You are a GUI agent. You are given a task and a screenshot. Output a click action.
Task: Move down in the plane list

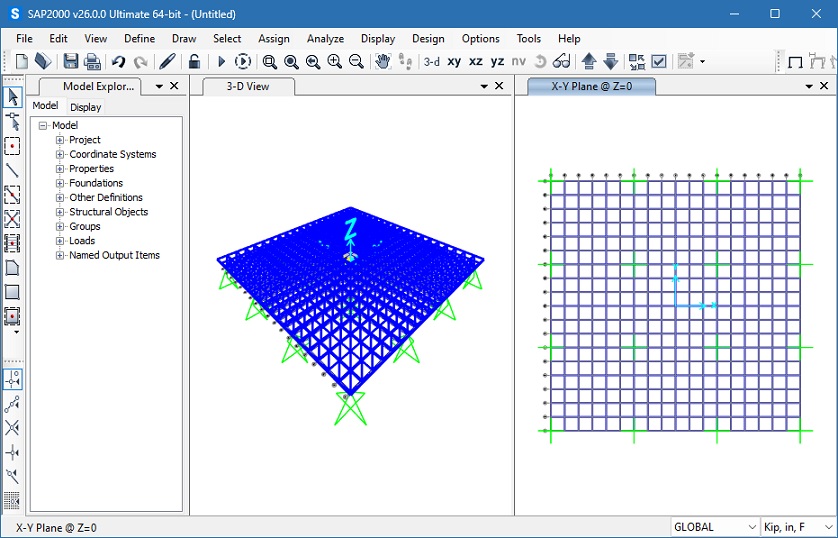(611, 61)
